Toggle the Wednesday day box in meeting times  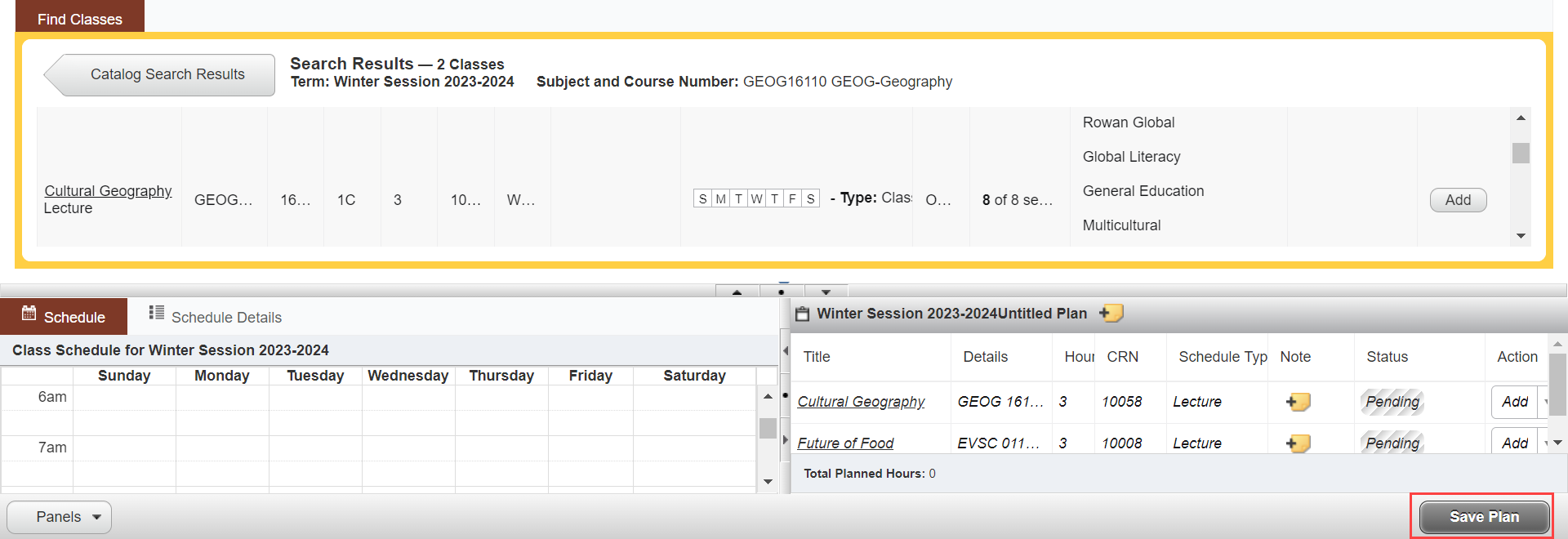point(756,198)
